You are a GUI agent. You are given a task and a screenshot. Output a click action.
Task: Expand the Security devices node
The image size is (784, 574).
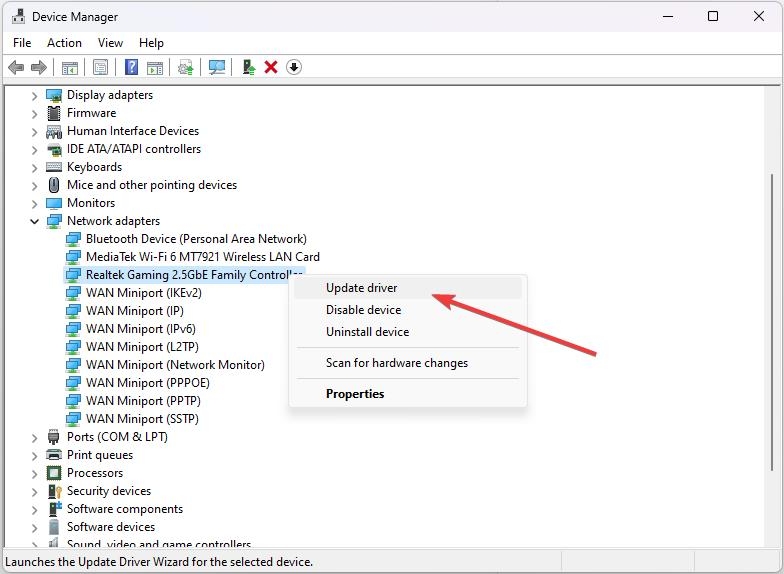coord(34,492)
